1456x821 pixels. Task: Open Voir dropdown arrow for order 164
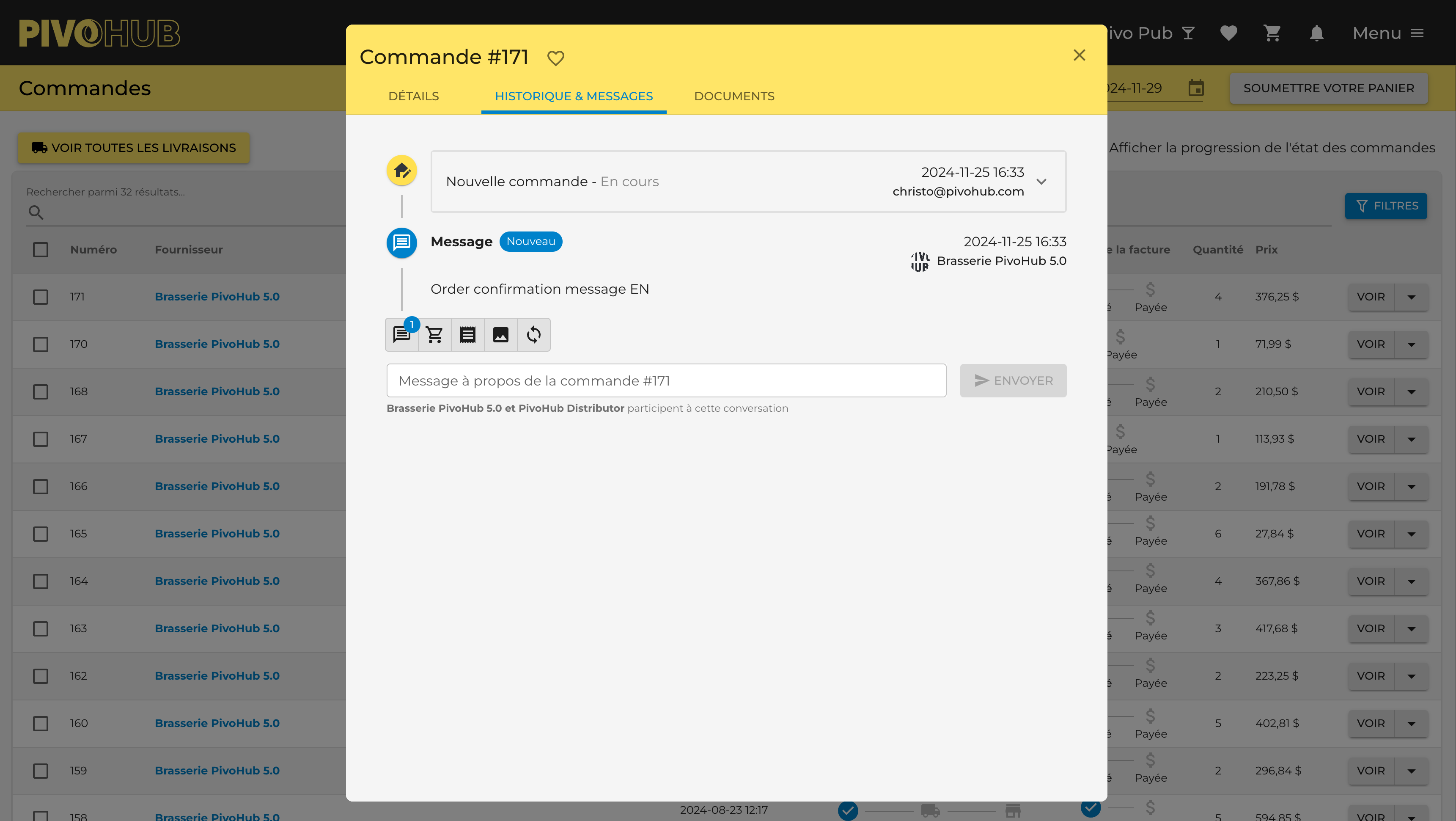pyautogui.click(x=1411, y=581)
